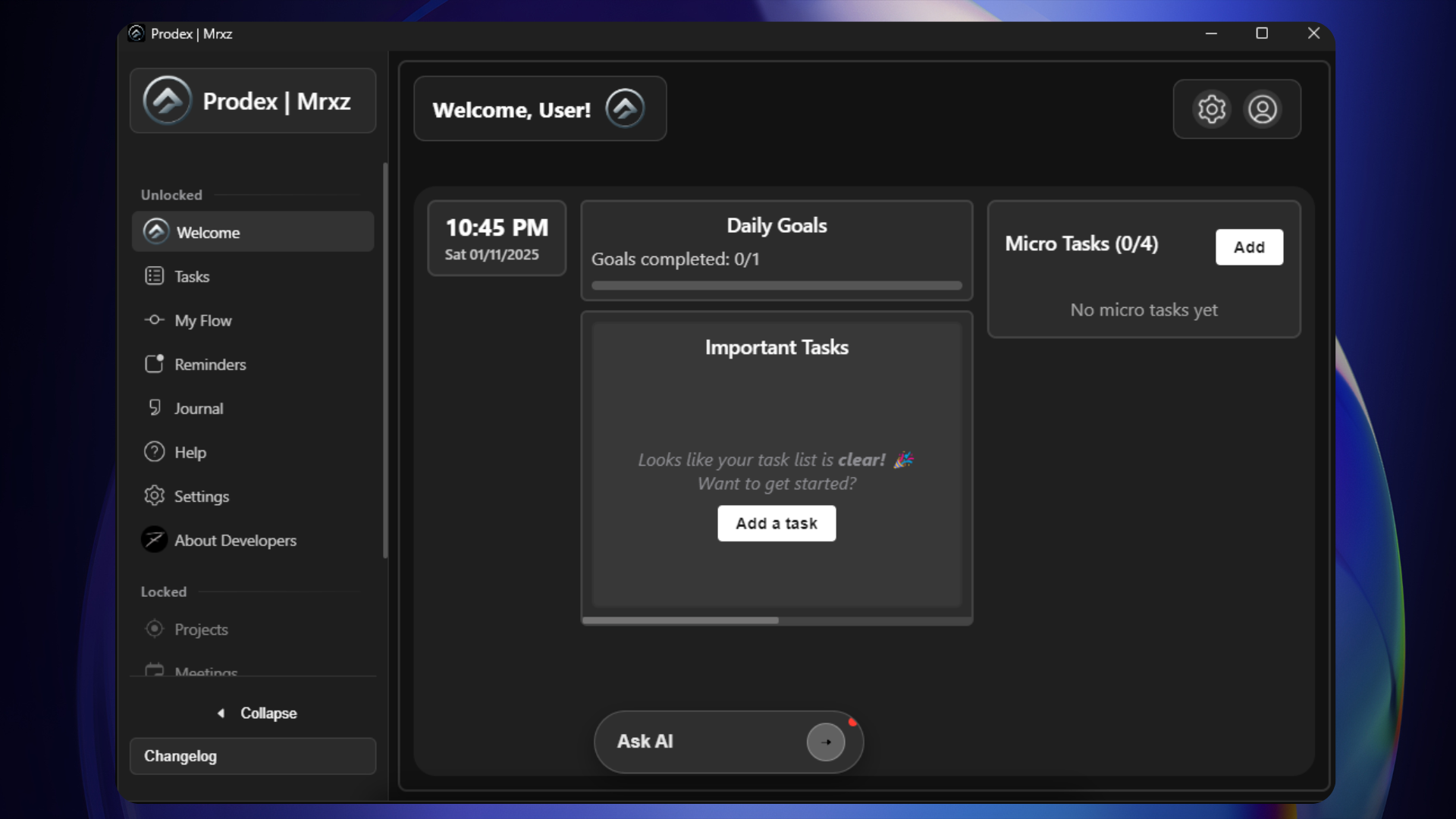Open Reminders from the sidebar
Viewport: 1456px width, 819px height.
[210, 364]
